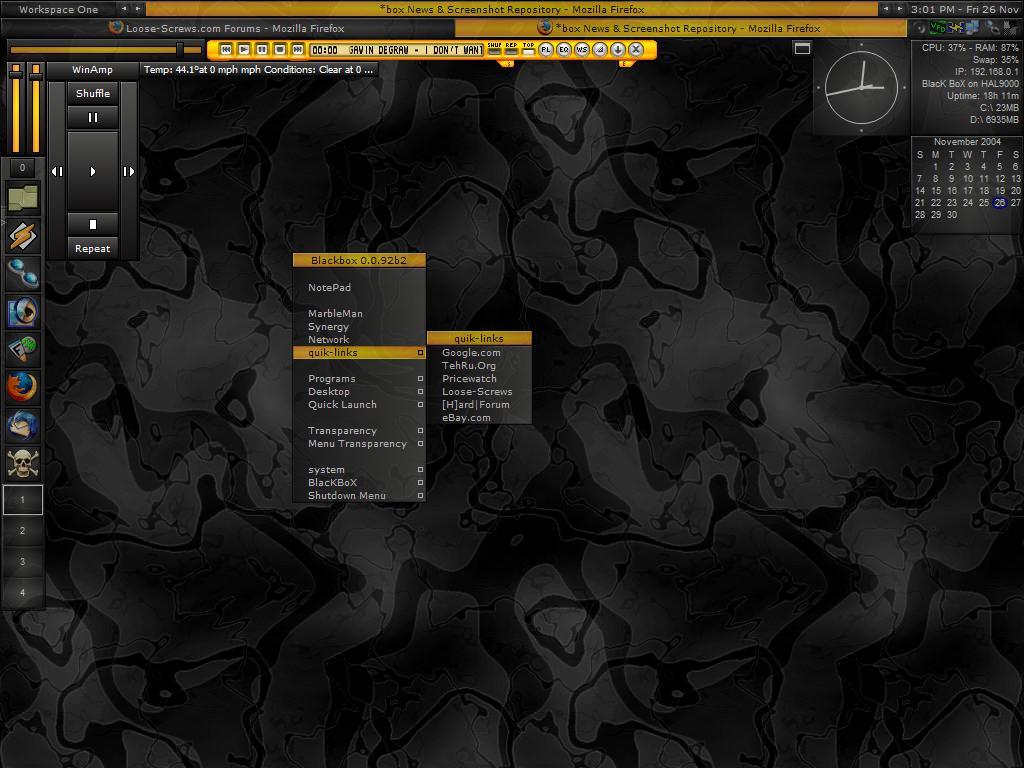
Task: Switch to the *box News taskbar window
Action: point(680,28)
